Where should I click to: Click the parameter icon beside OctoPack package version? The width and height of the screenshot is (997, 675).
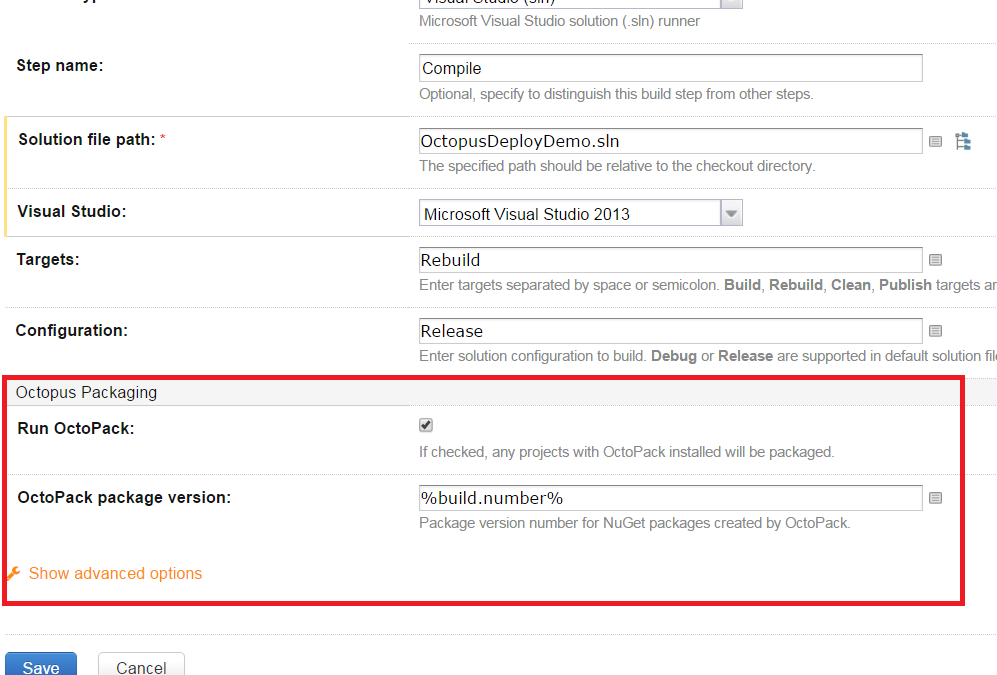(935, 498)
